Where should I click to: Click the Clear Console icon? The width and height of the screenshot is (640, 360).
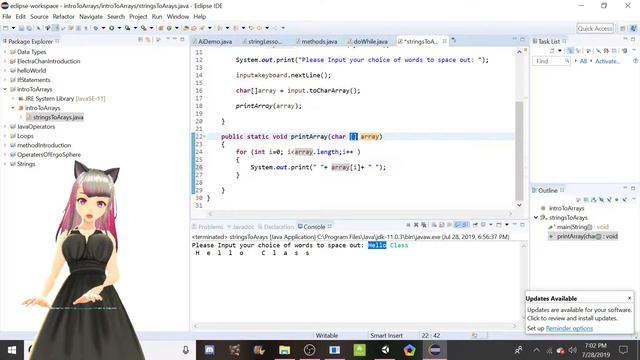434,225
